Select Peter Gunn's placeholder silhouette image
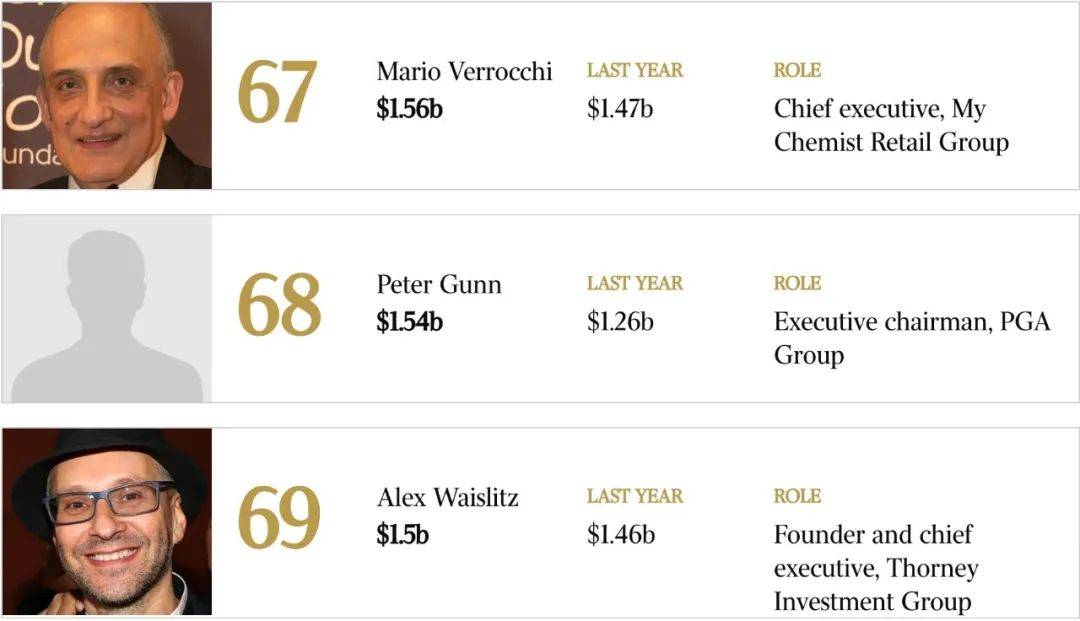The width and height of the screenshot is (1080, 621). 107,308
